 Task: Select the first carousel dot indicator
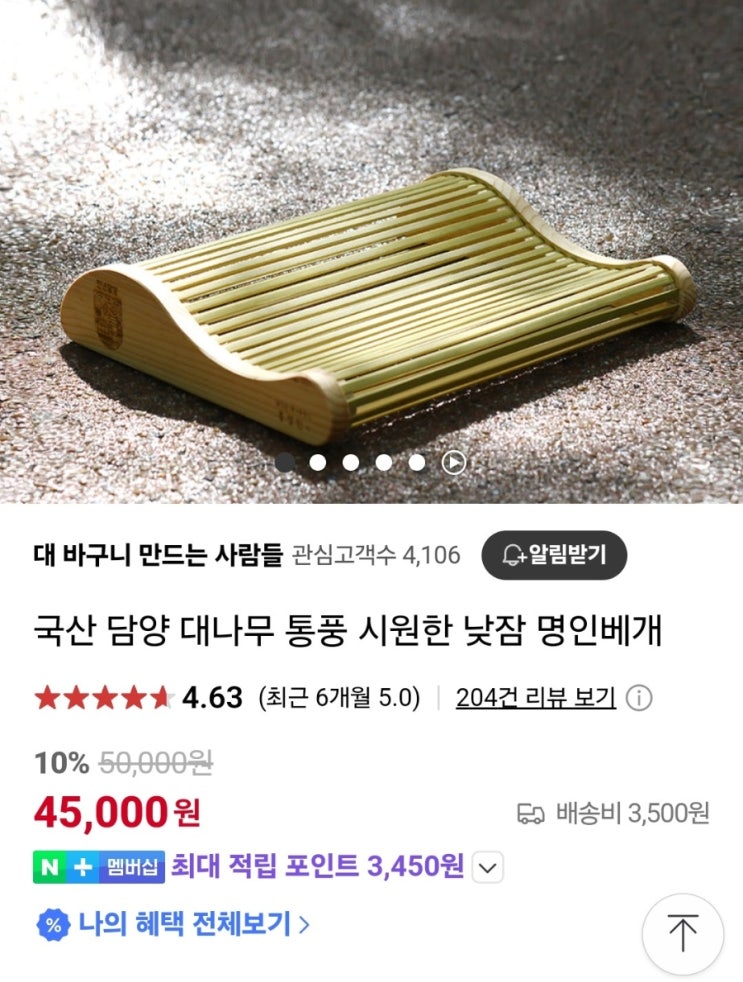285,462
